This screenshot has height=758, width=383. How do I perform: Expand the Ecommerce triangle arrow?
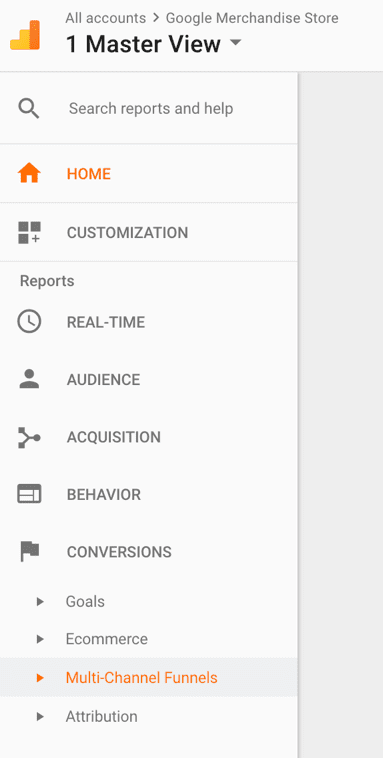pos(40,640)
